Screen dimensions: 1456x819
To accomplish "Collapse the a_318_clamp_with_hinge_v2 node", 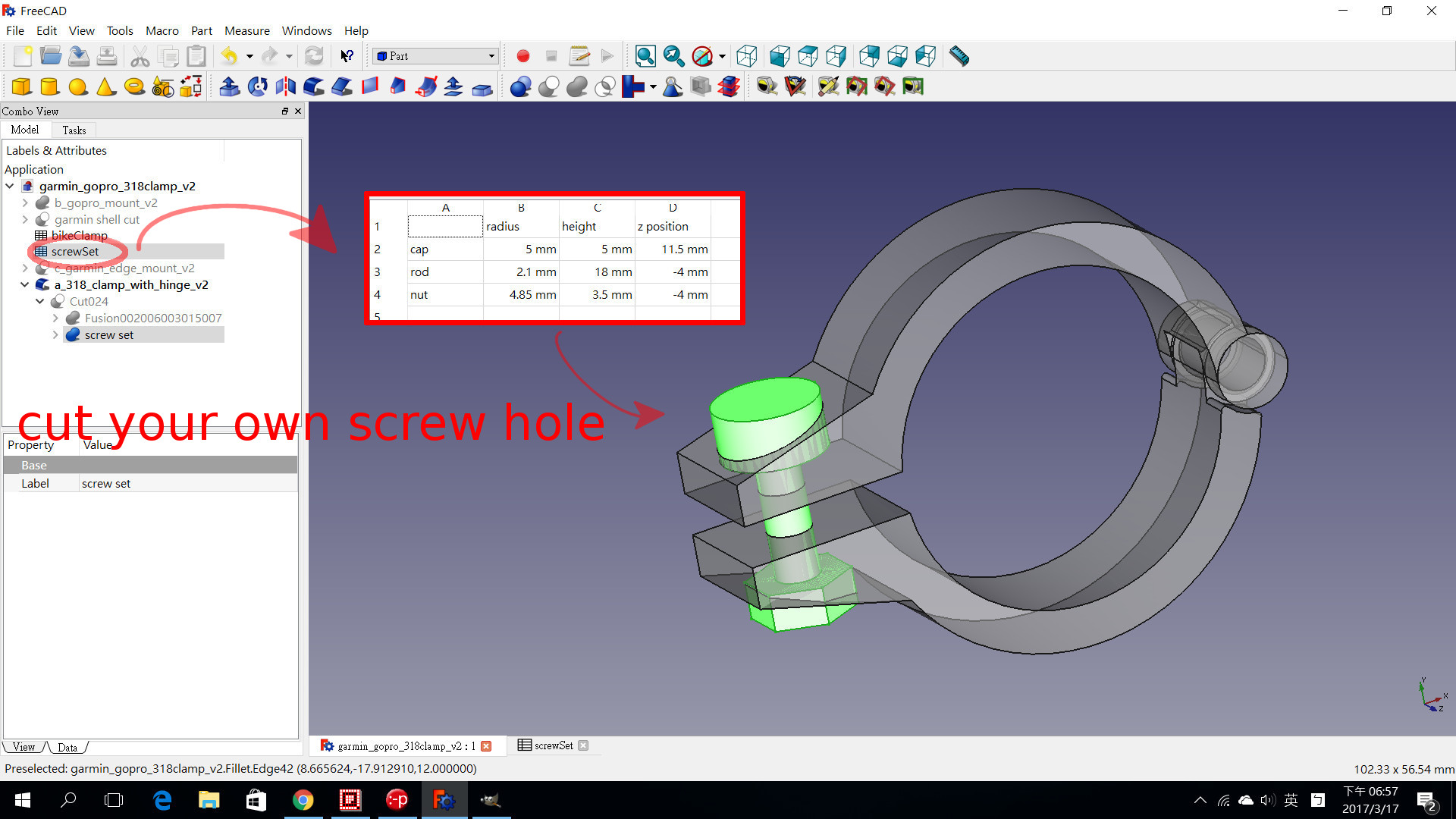I will click(x=25, y=284).
